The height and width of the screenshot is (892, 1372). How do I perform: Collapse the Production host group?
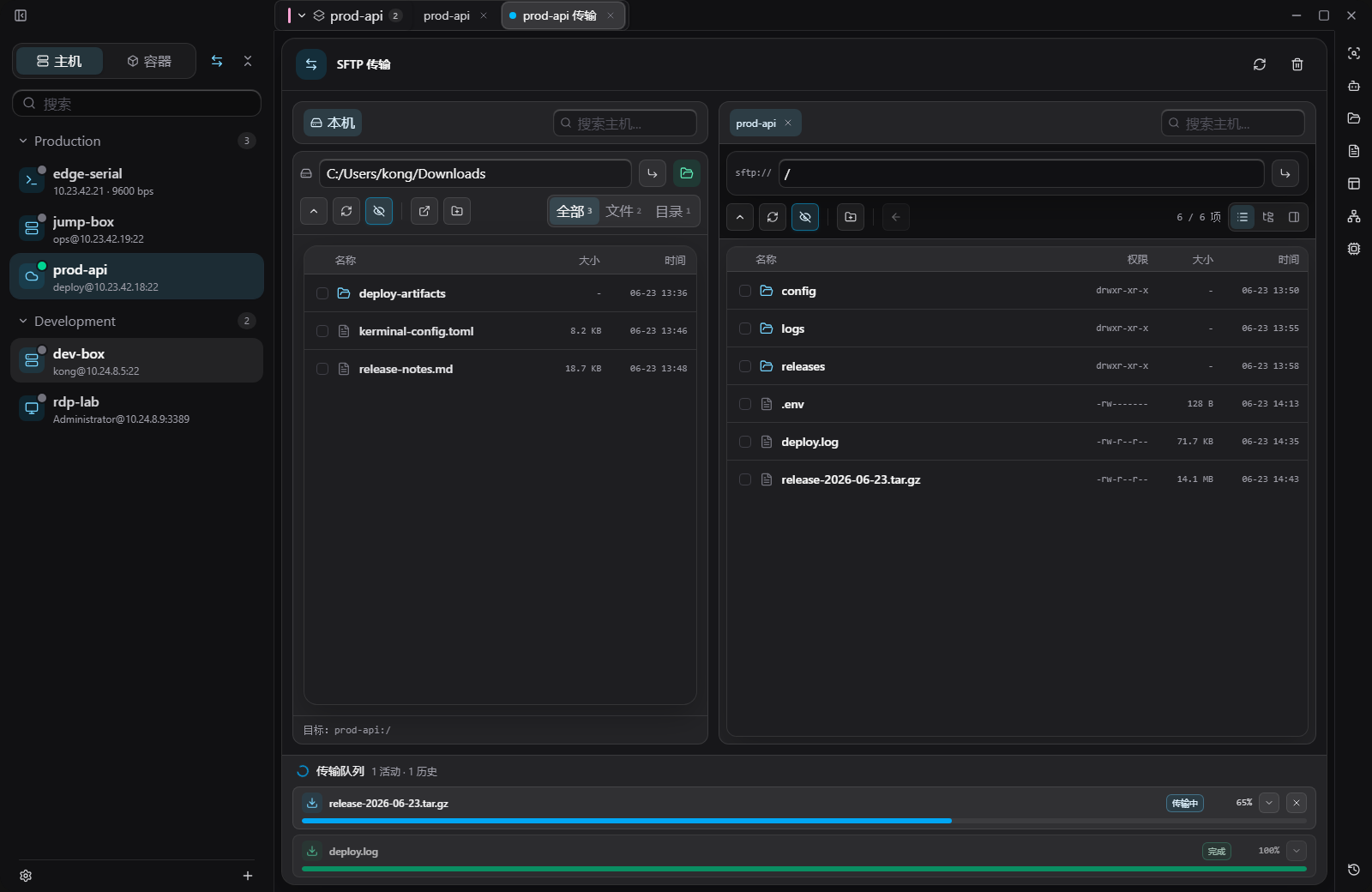(23, 141)
